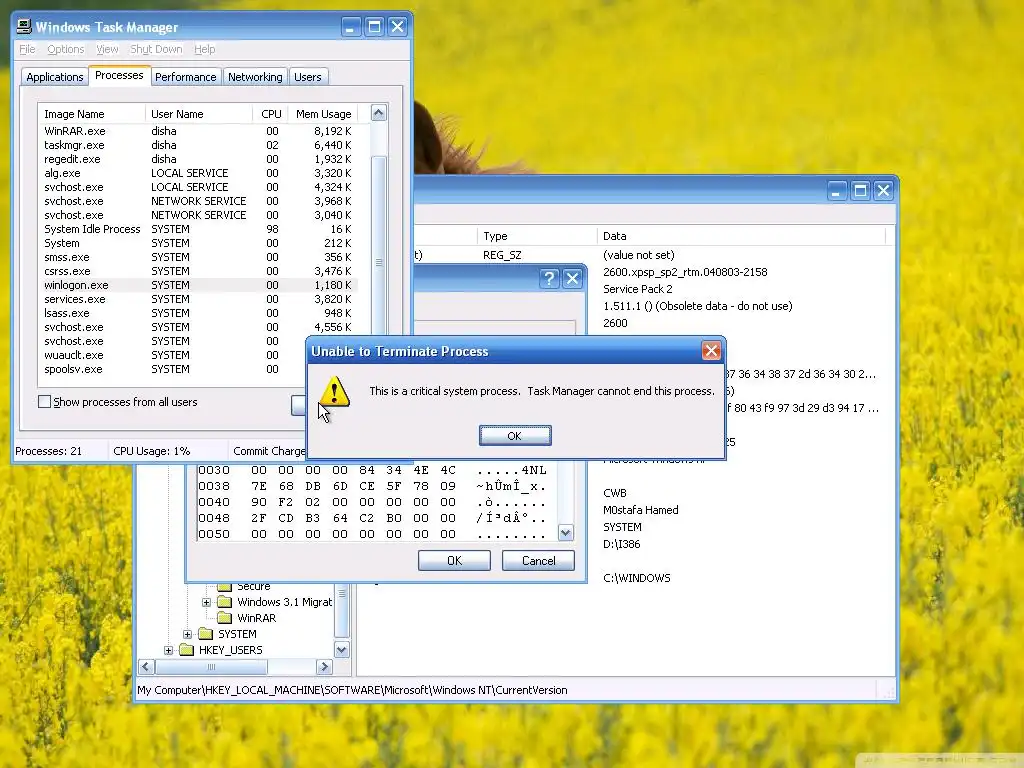Select the Processes tab
Image resolution: width=1024 pixels, height=768 pixels.
point(119,75)
